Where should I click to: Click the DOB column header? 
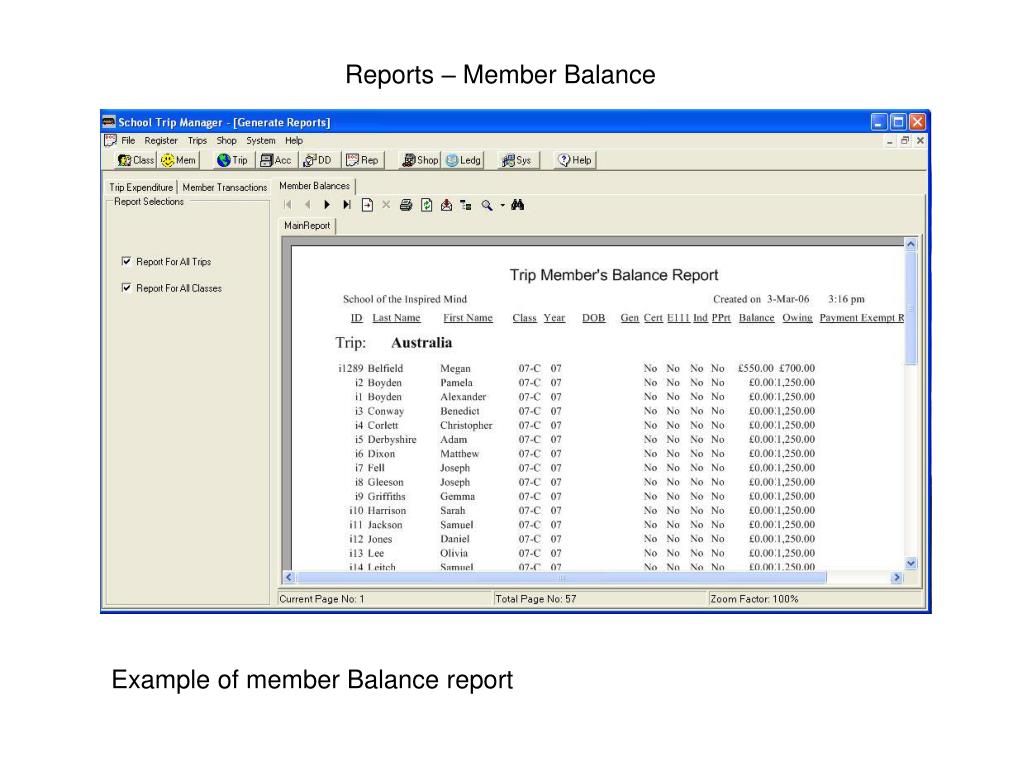[594, 318]
